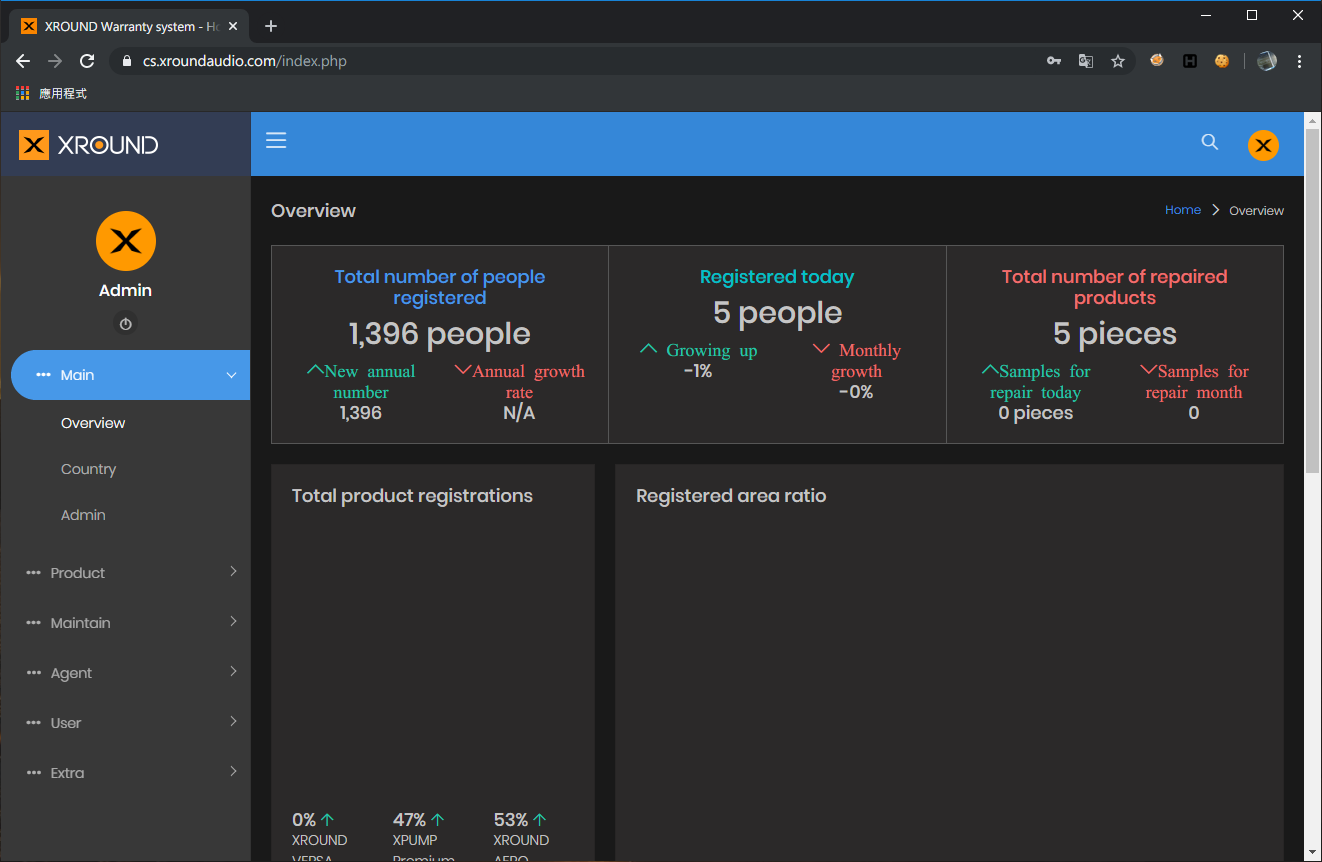Click the translate page icon
This screenshot has width=1322, height=862.
pyautogui.click(x=1086, y=61)
